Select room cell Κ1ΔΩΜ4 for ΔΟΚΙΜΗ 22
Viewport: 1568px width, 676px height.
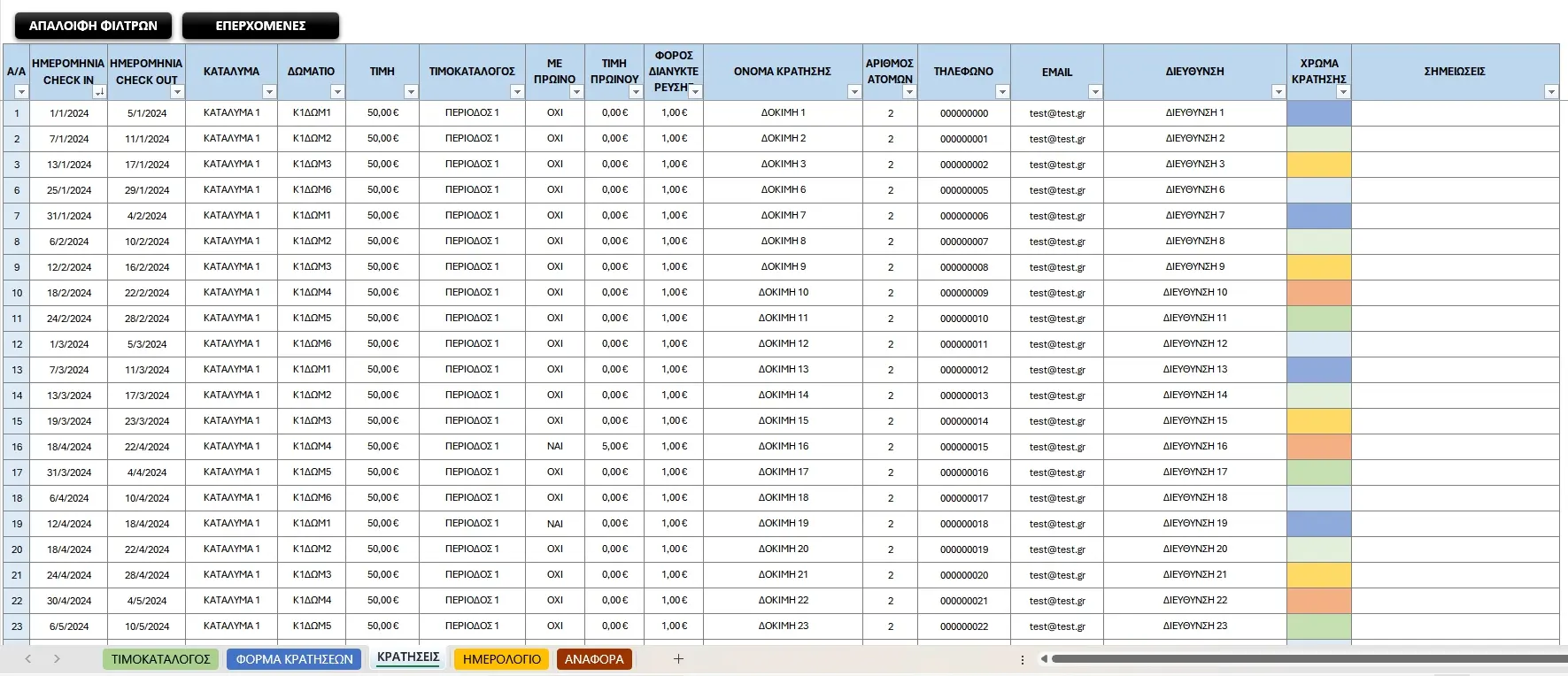(312, 601)
